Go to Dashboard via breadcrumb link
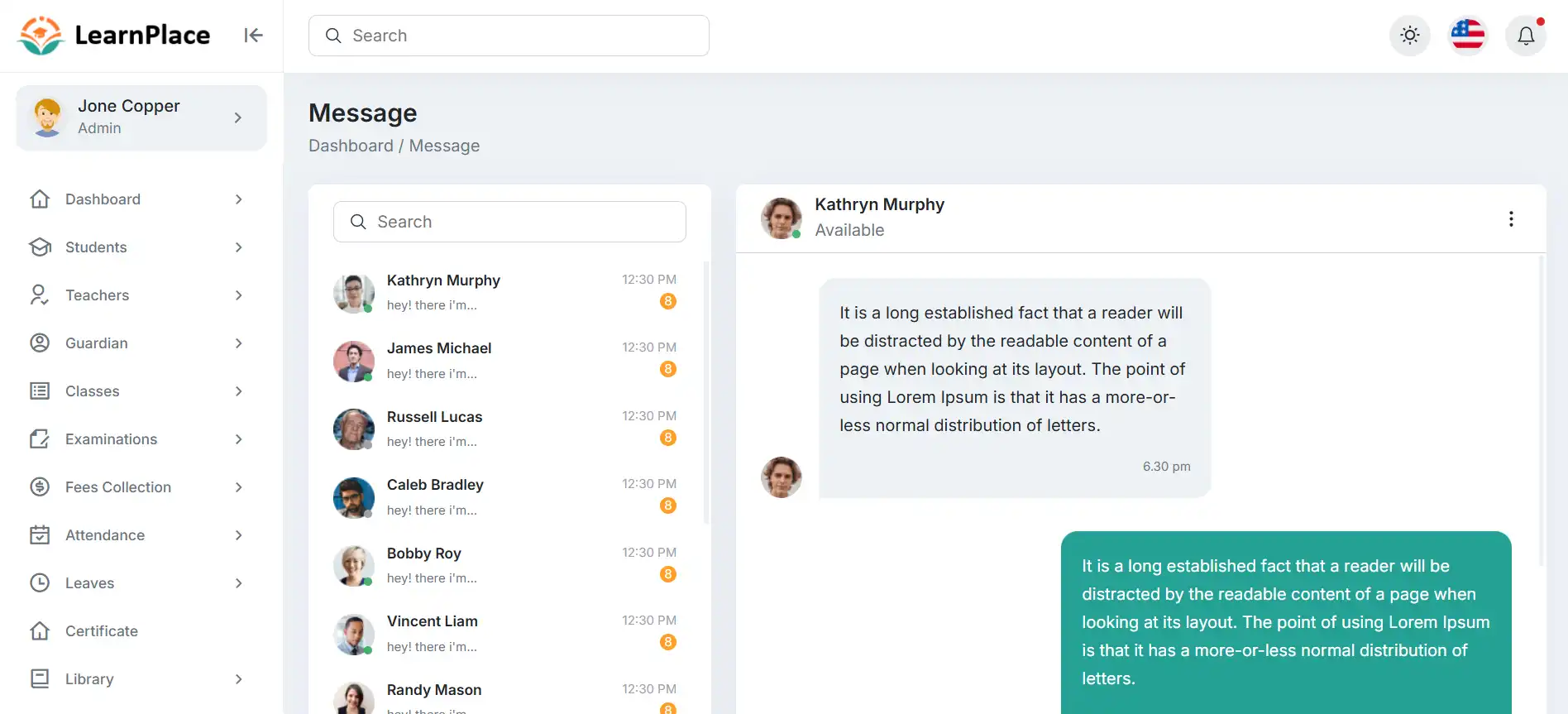Viewport: 1568px width, 714px height. [x=351, y=146]
